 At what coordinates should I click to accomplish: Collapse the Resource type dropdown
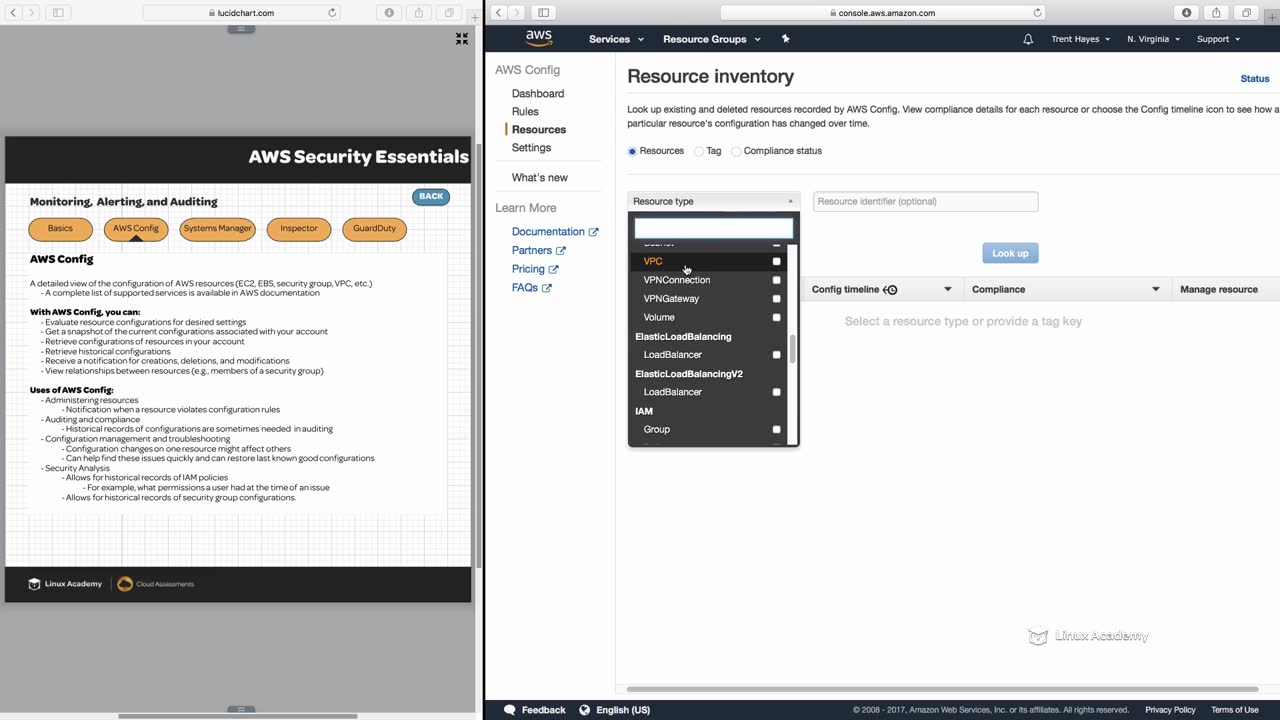pyautogui.click(x=713, y=201)
